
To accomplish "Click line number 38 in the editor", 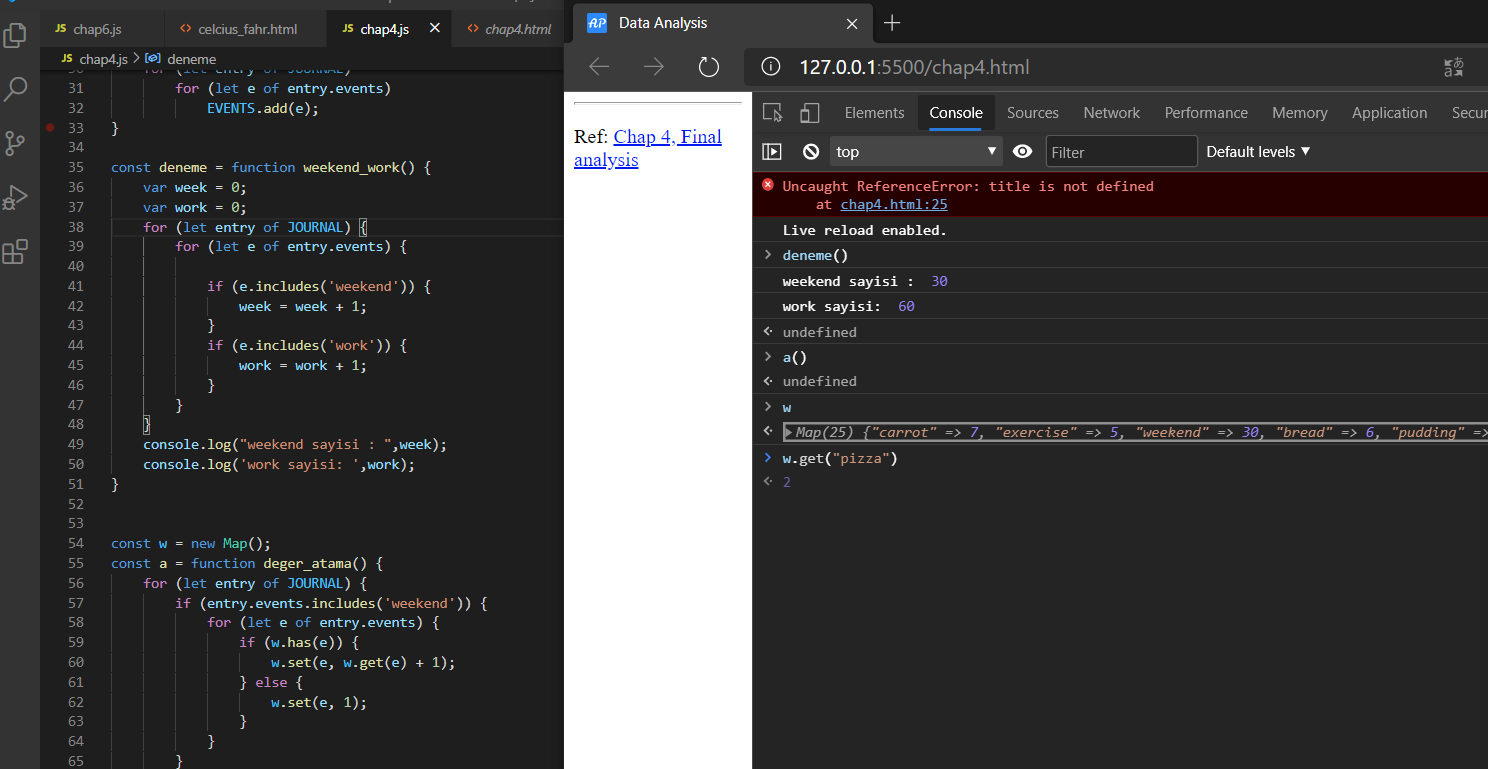I will (76, 227).
